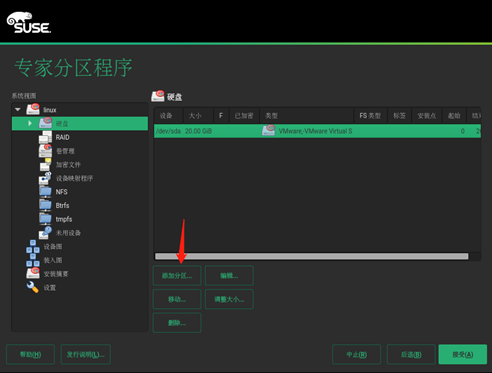The image size is (492, 373).
Task: Click the 硬盘 panel title disk icon
Action: tap(158, 96)
